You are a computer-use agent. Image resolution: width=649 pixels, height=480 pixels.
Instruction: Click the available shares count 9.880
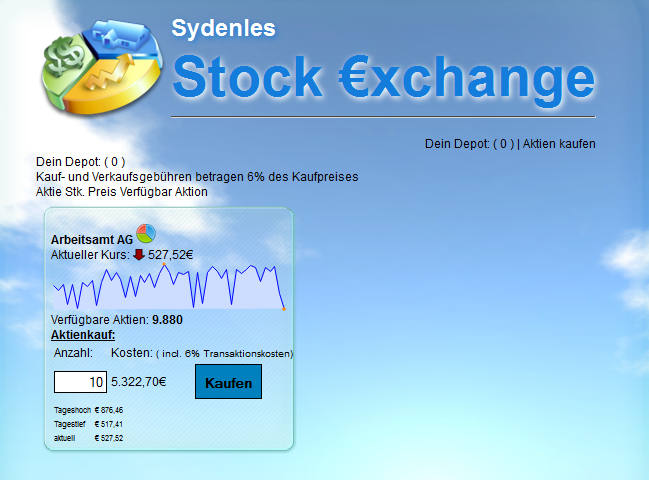click(x=166, y=320)
